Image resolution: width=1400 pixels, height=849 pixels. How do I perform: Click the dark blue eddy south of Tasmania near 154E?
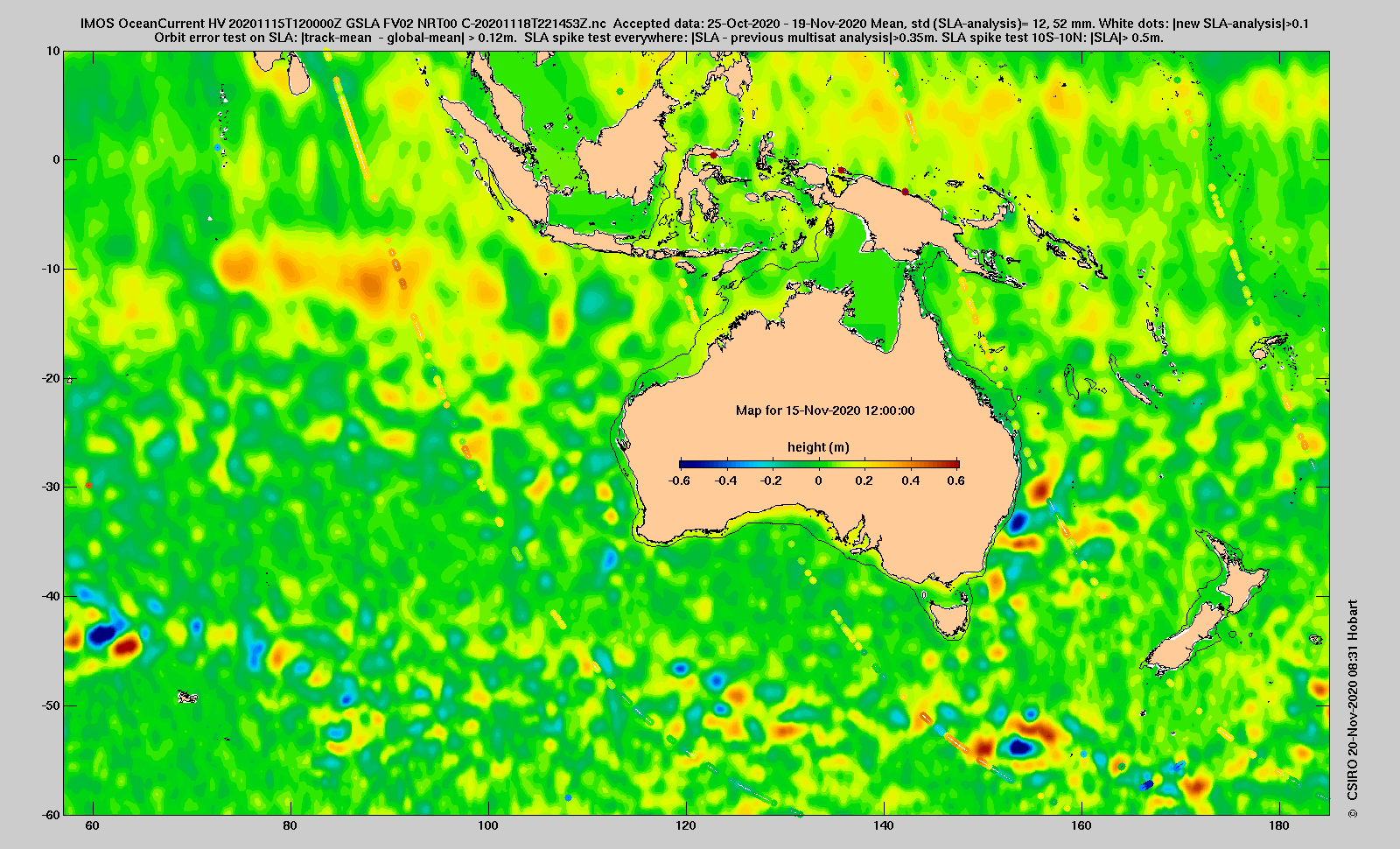tap(1020, 747)
